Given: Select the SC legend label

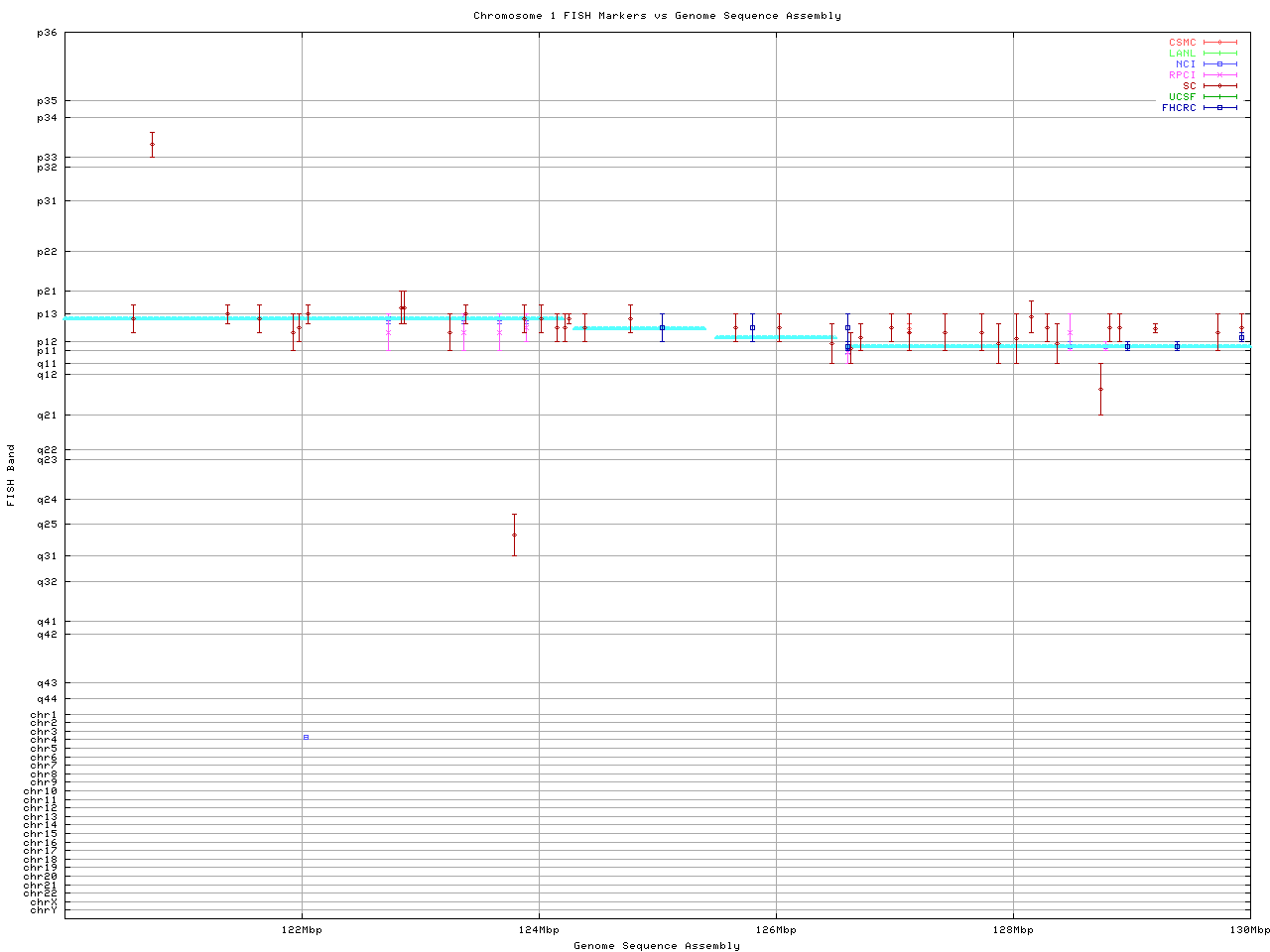Looking at the screenshot, I should coord(1189,86).
